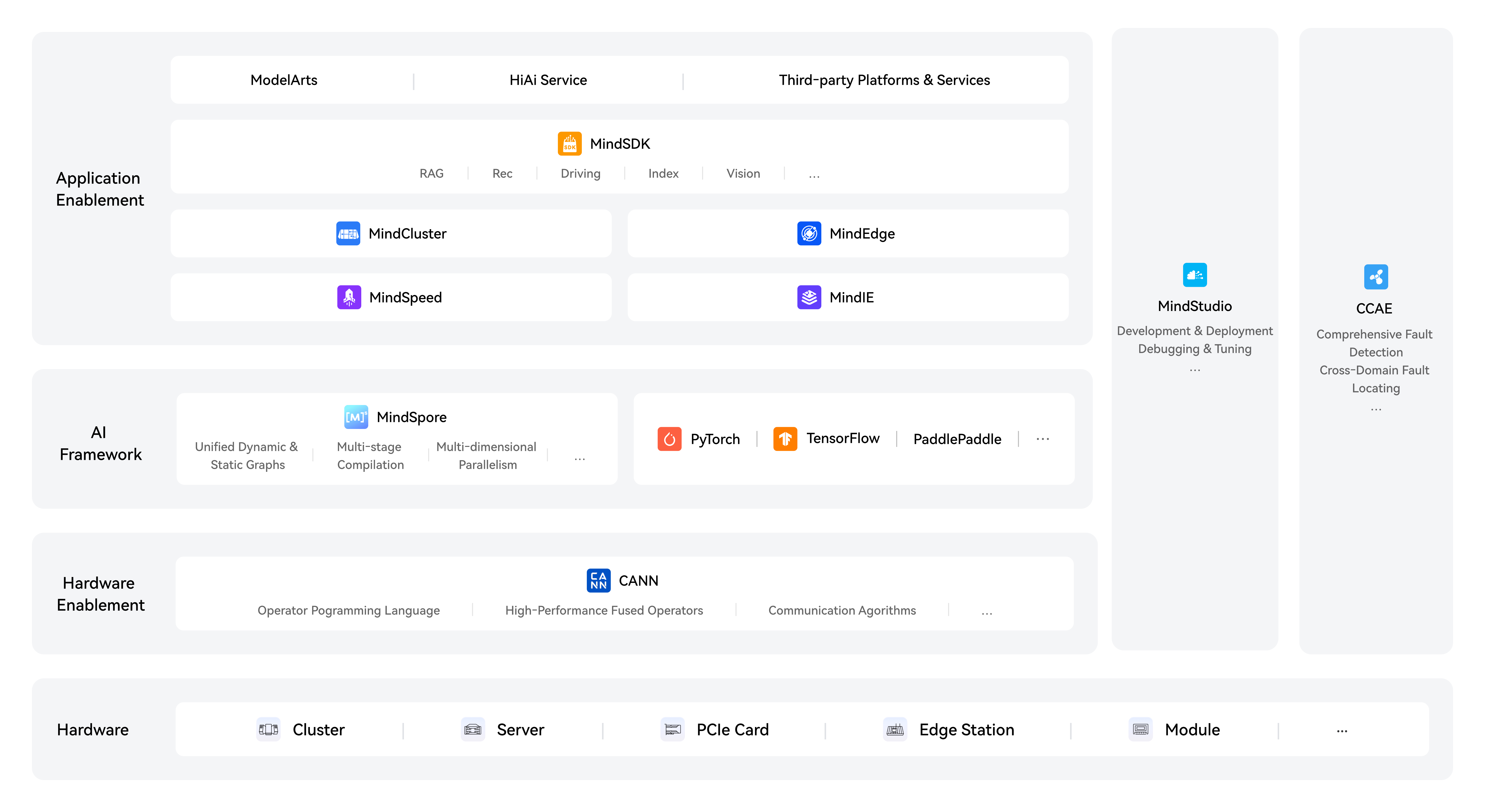Click the MindIE layers icon
The image size is (1485, 812).
(809, 297)
